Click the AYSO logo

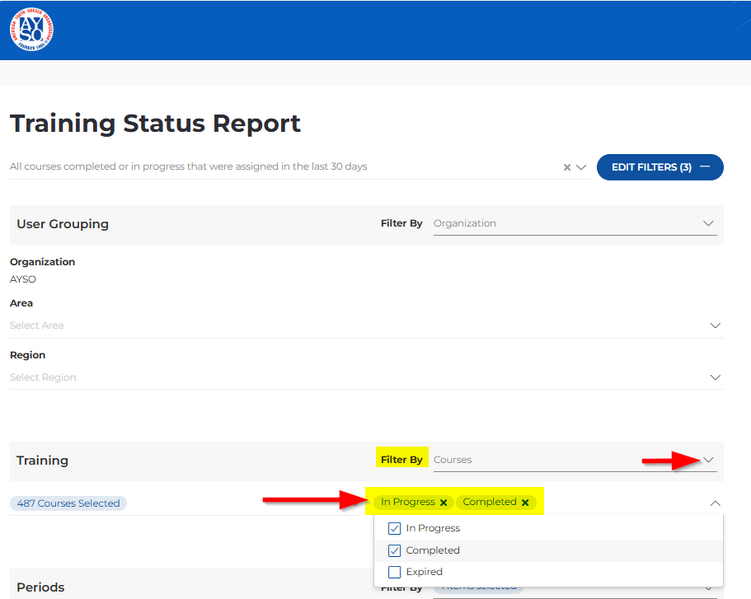click(x=31, y=30)
